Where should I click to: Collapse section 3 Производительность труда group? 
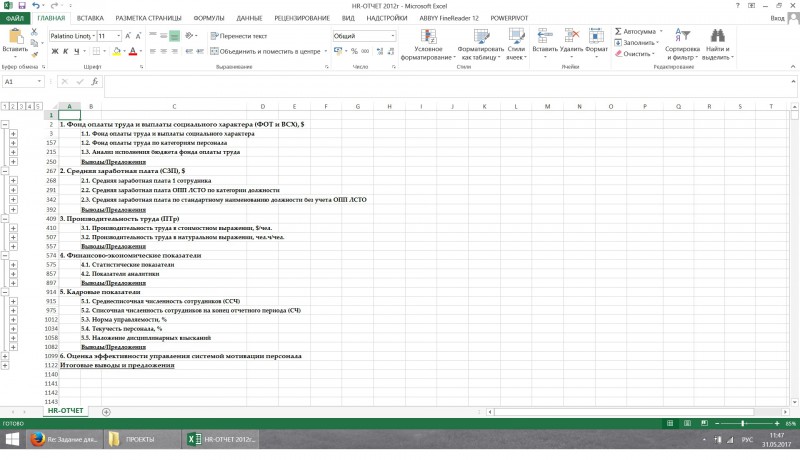pyautogui.click(x=5, y=218)
